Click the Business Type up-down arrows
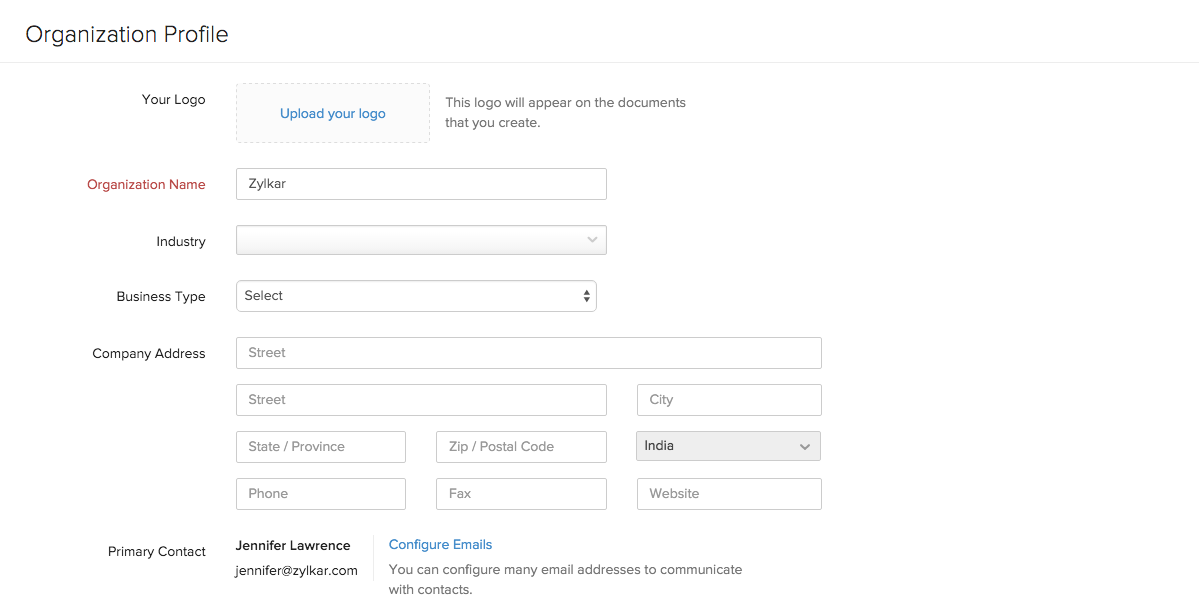The width and height of the screenshot is (1199, 609). [x=586, y=296]
